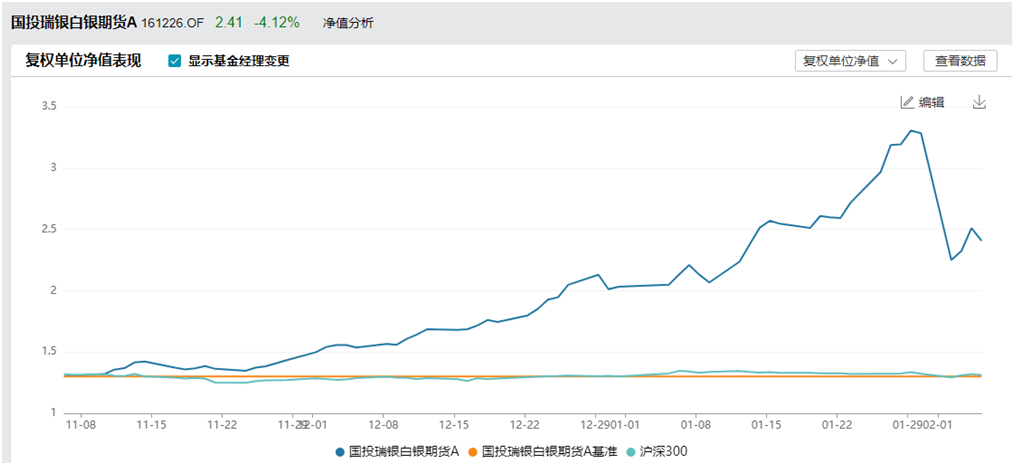Click the blue line's lowest point after the peak
Viewport: 1014px width, 465px height.
(951, 260)
